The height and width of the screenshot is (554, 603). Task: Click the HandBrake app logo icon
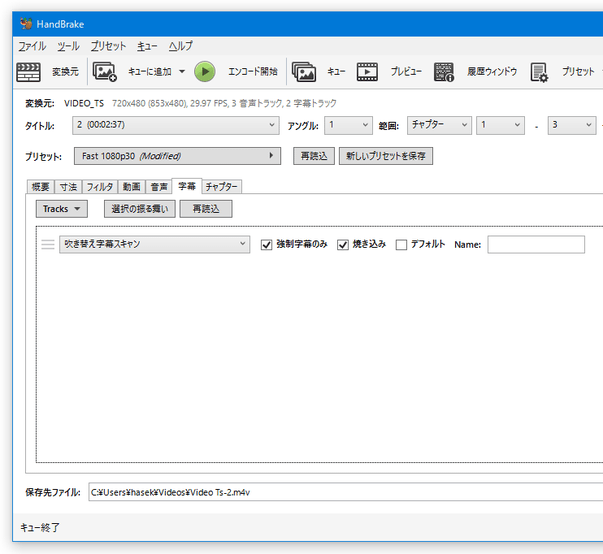[x=26, y=24]
